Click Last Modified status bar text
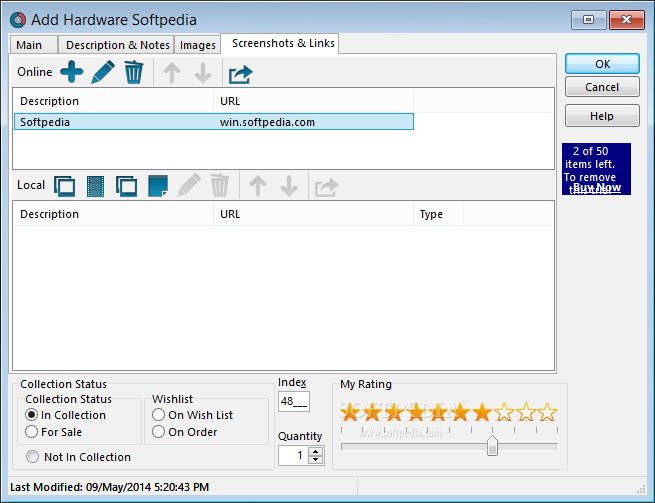Viewport: 655px width, 503px height. click(x=109, y=487)
